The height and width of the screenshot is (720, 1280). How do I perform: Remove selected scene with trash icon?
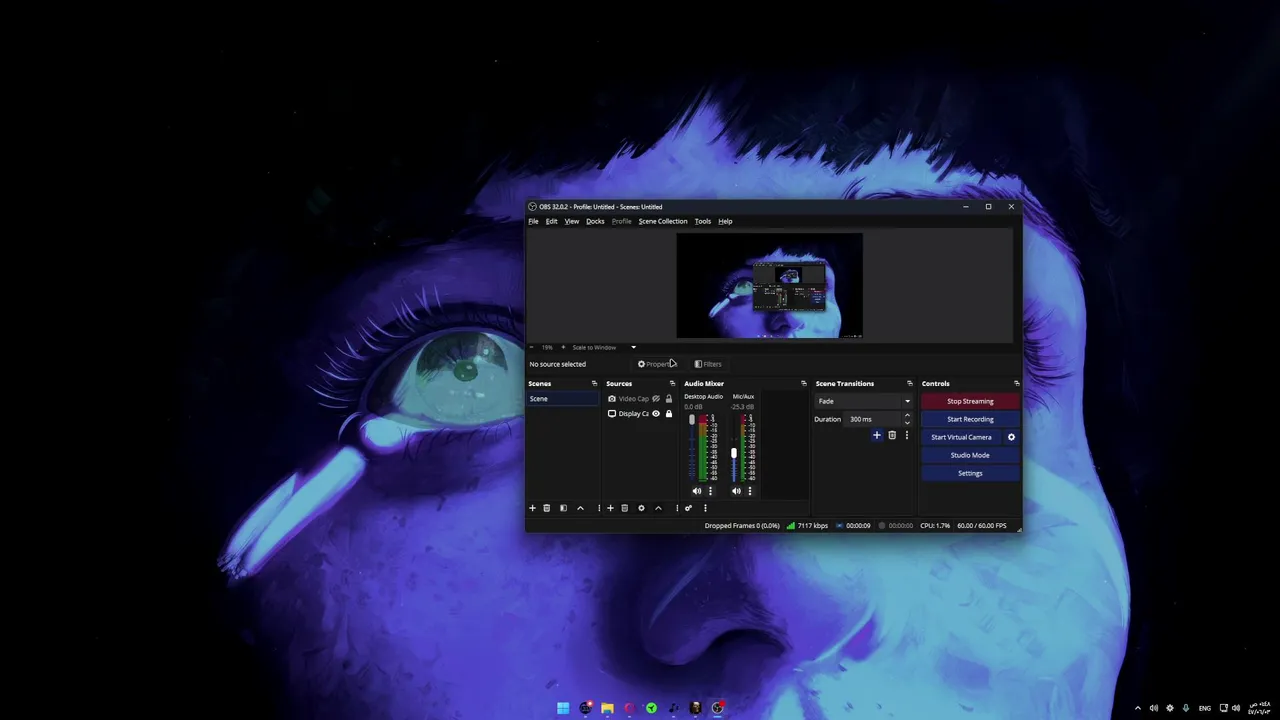[546, 508]
